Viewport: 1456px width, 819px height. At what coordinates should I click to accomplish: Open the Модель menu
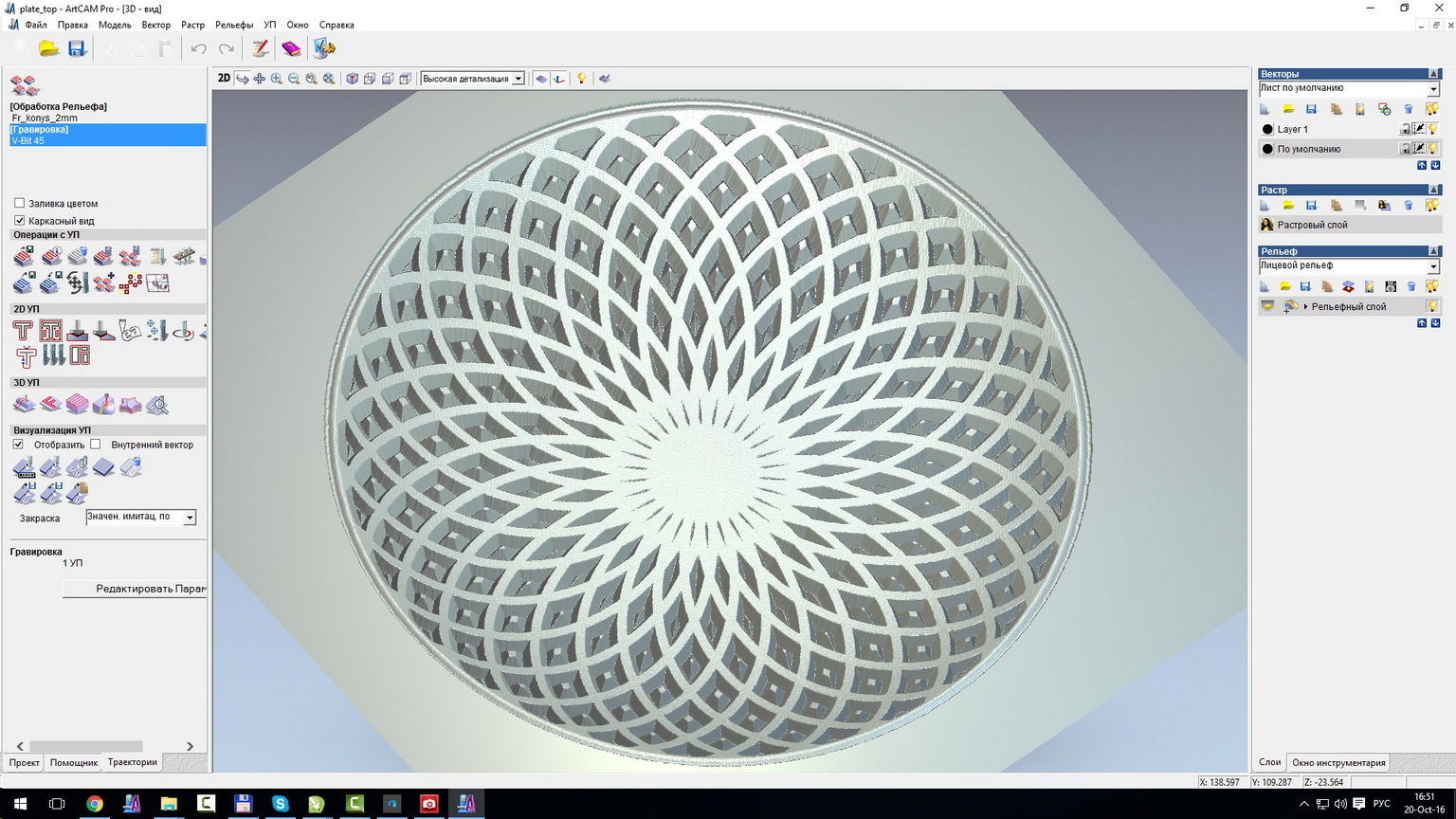click(x=115, y=25)
